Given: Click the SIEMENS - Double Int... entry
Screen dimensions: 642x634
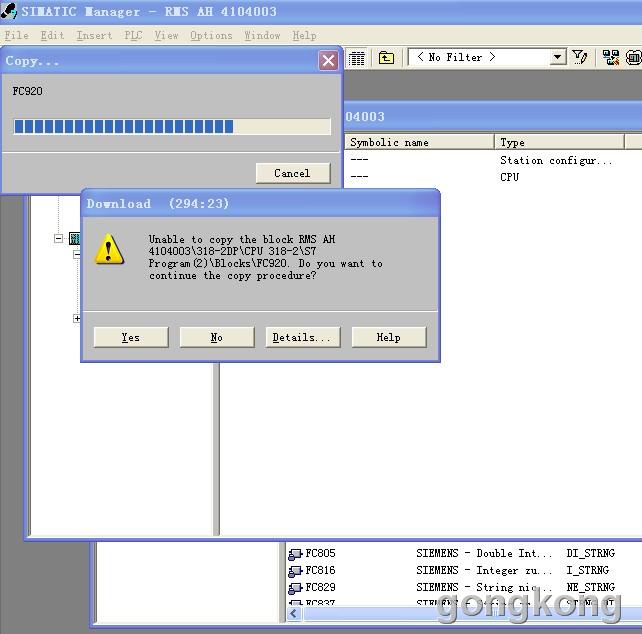Looking at the screenshot, I should tap(484, 553).
